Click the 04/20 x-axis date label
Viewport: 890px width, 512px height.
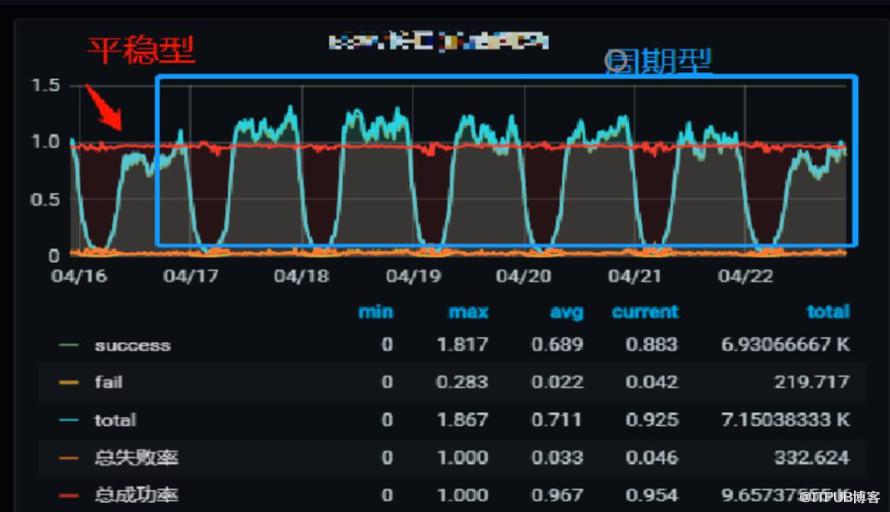523,276
